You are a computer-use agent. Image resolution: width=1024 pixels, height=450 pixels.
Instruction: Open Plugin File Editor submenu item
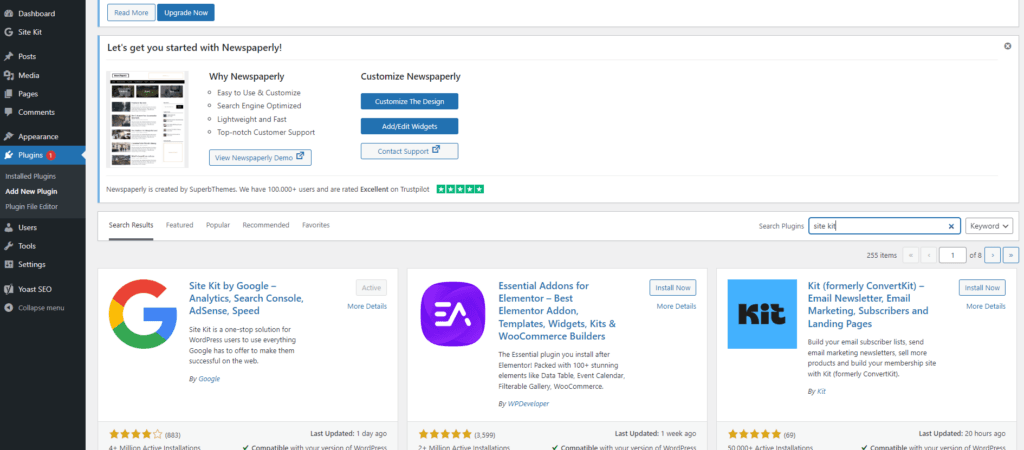click(32, 206)
